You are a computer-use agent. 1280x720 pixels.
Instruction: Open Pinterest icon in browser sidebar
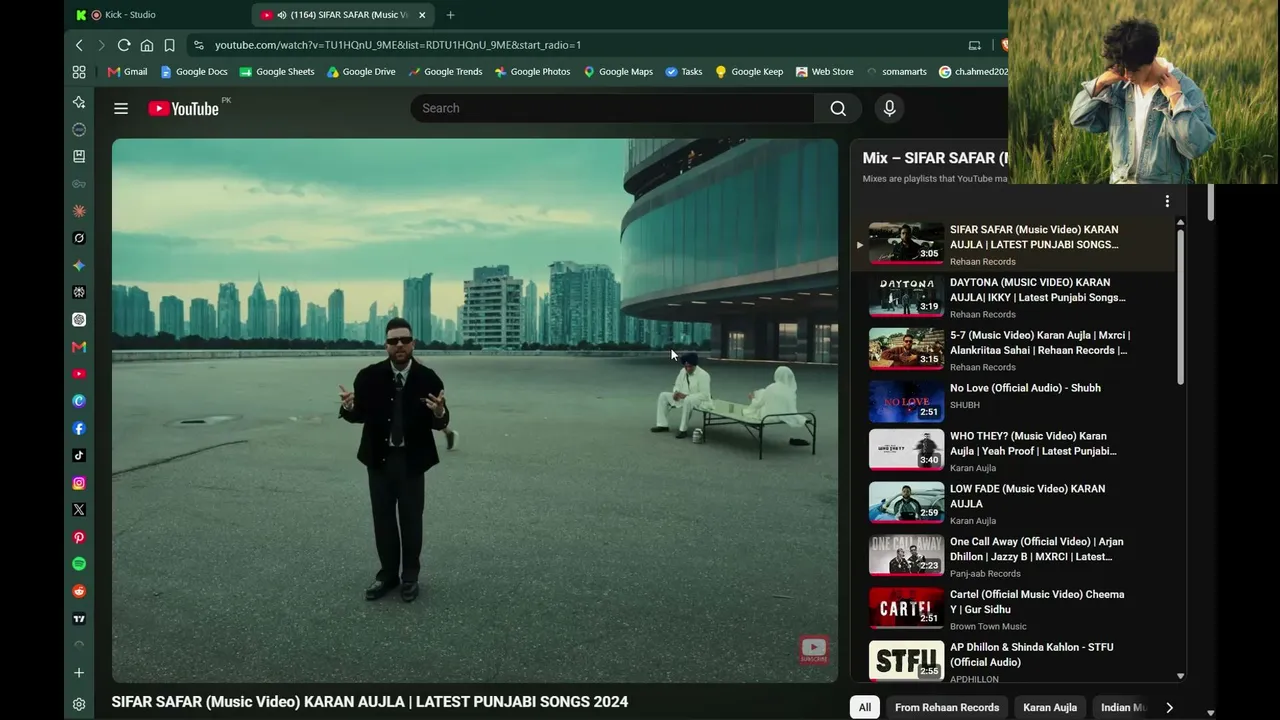click(79, 537)
